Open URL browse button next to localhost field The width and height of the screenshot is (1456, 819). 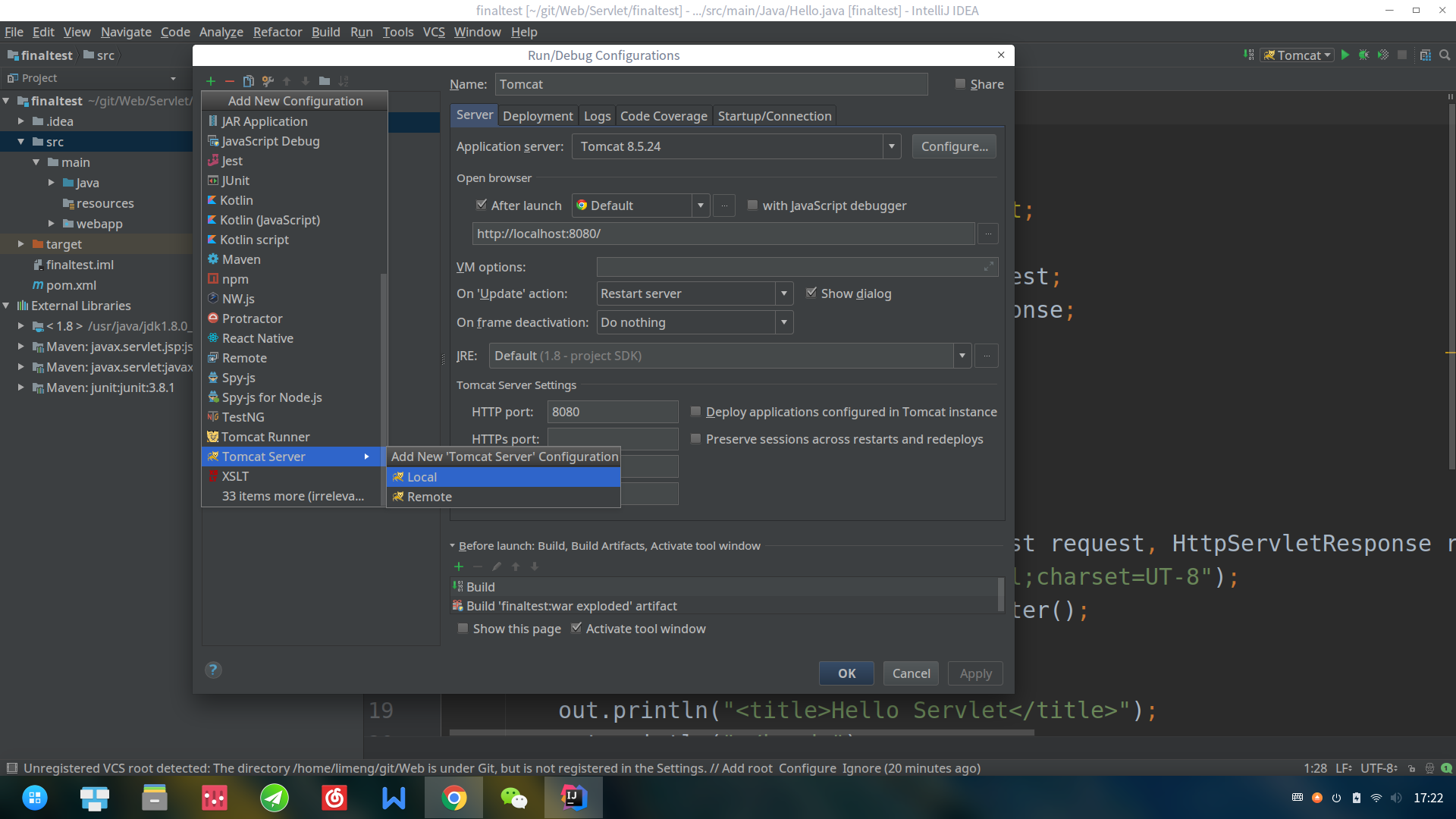click(x=988, y=234)
